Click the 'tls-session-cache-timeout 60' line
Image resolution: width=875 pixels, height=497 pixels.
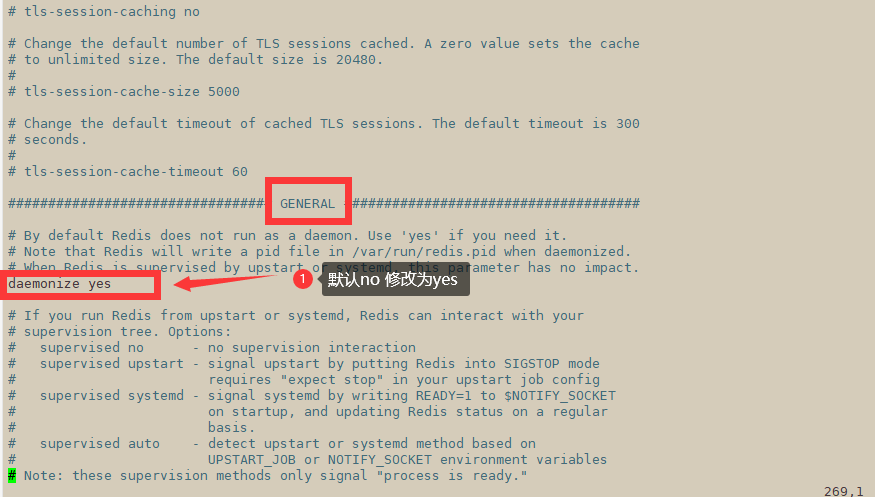click(128, 172)
